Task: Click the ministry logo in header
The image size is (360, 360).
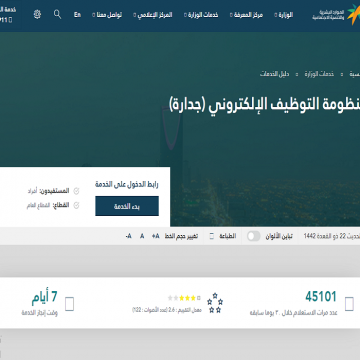Action: pyautogui.click(x=336, y=14)
